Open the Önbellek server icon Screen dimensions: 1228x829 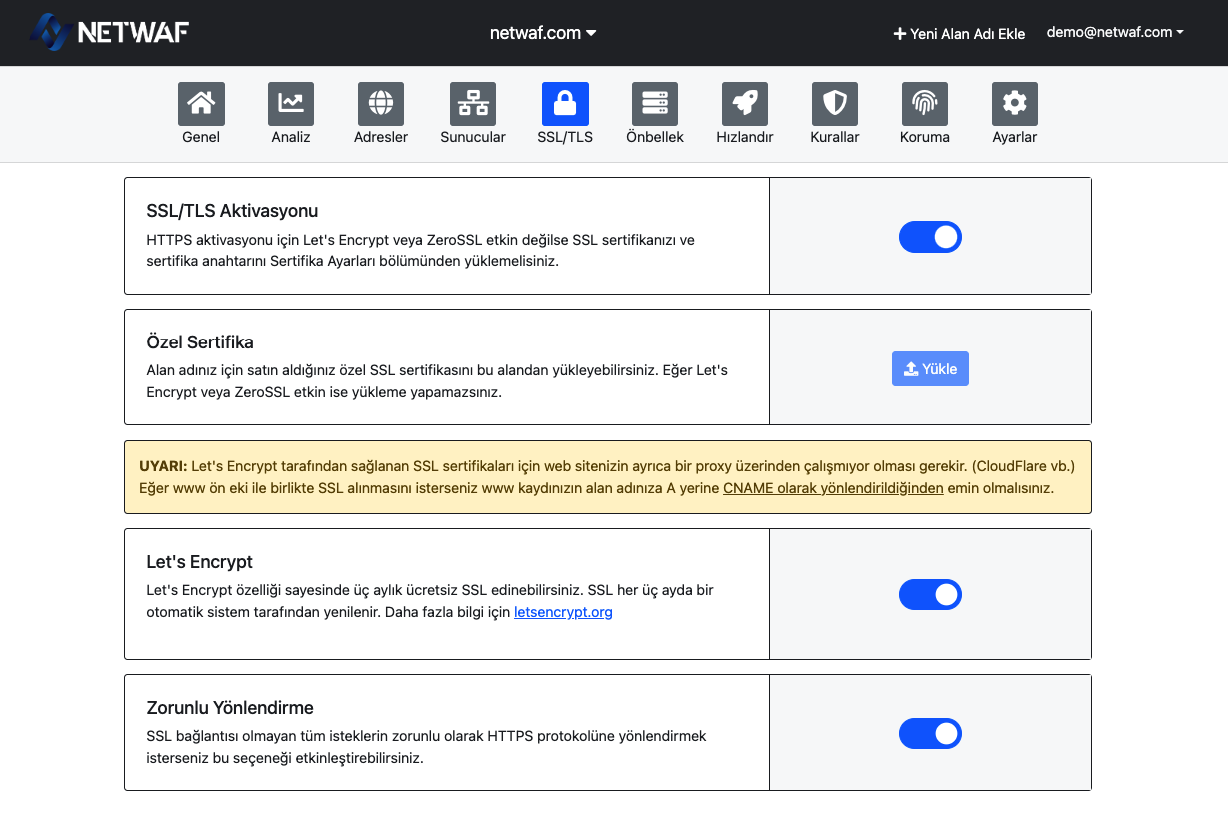[655, 104]
